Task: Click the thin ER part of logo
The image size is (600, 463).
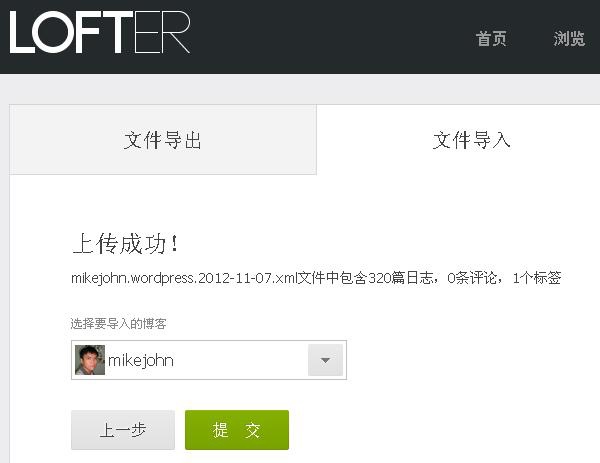Action: [x=162, y=32]
